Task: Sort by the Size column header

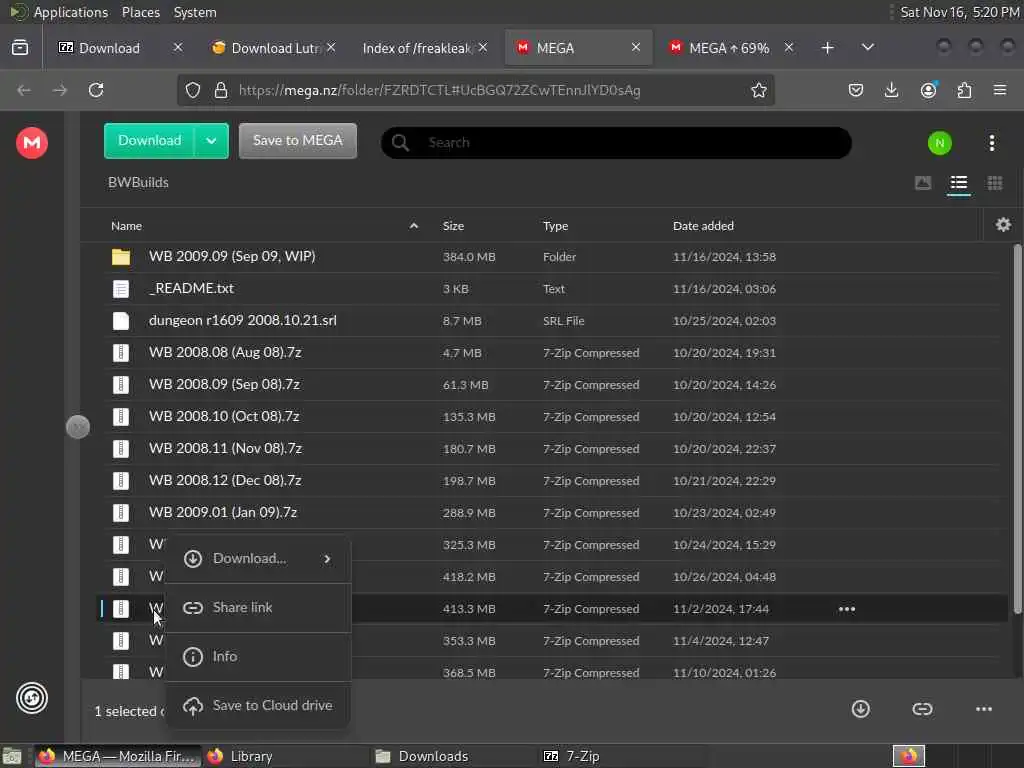Action: pyautogui.click(x=453, y=226)
